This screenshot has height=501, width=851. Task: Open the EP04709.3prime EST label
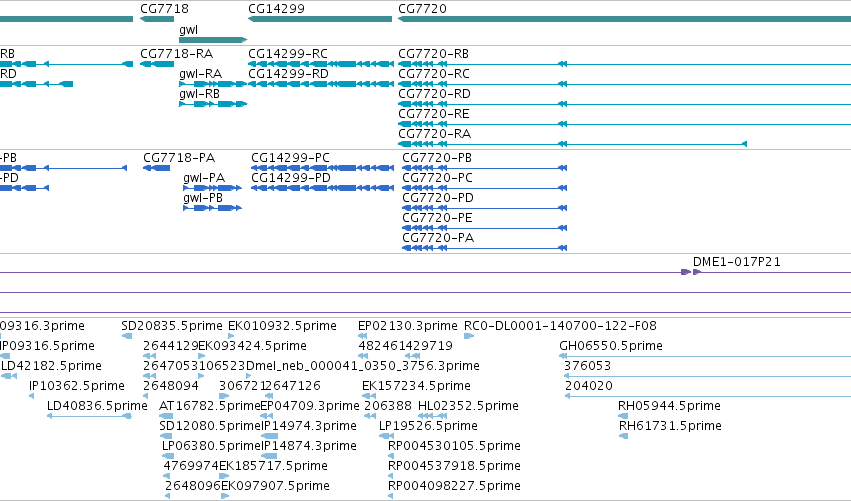pyautogui.click(x=310, y=407)
